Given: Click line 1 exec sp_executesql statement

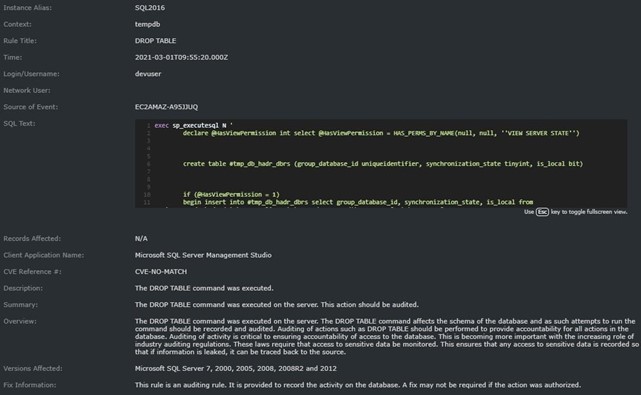Looking at the screenshot, I should click(193, 126).
